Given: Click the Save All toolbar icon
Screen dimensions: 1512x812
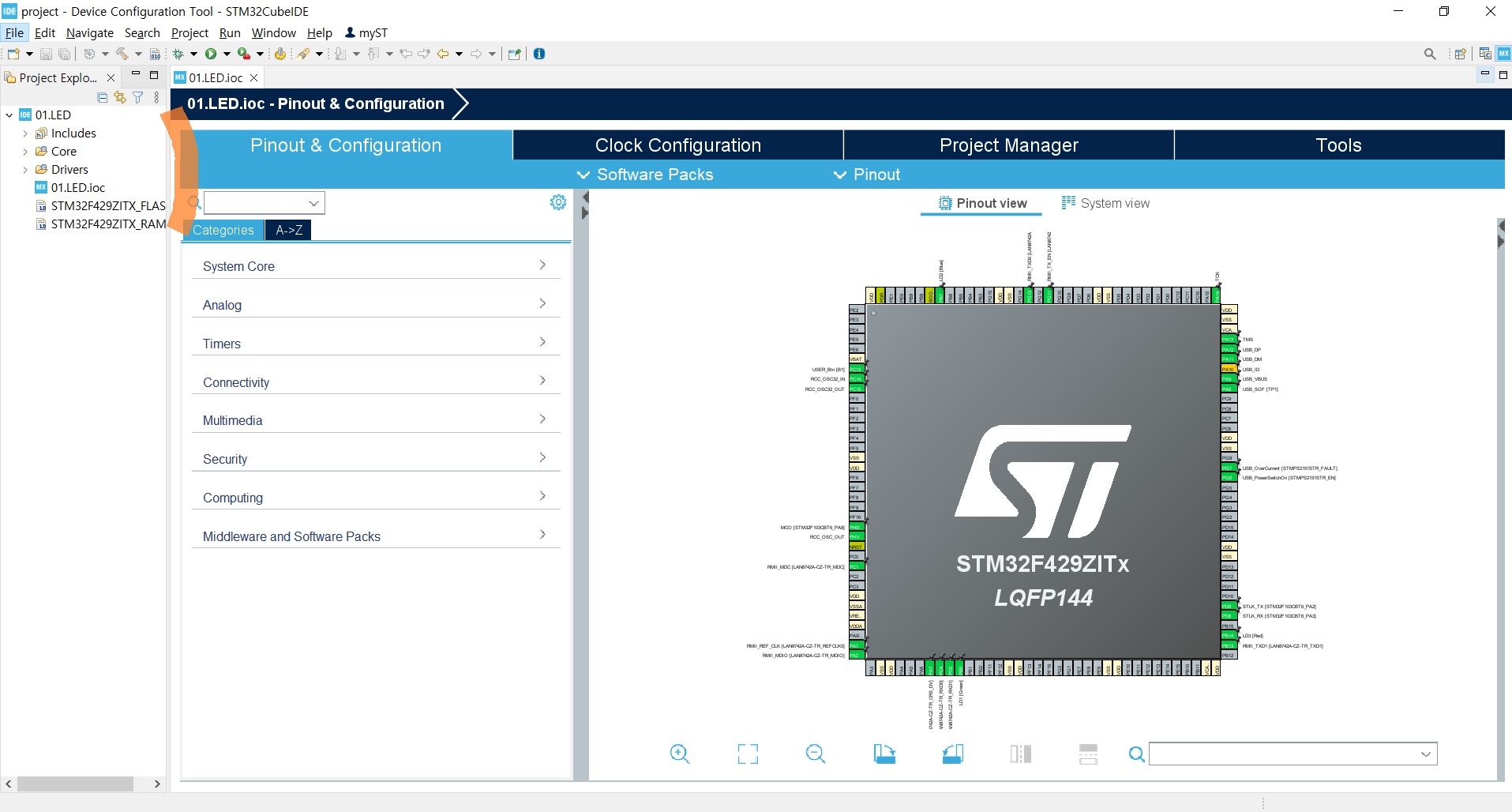Looking at the screenshot, I should [65, 54].
